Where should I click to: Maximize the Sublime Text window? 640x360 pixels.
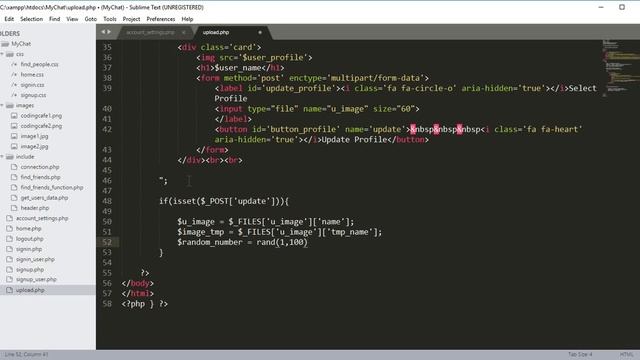(622, 7)
